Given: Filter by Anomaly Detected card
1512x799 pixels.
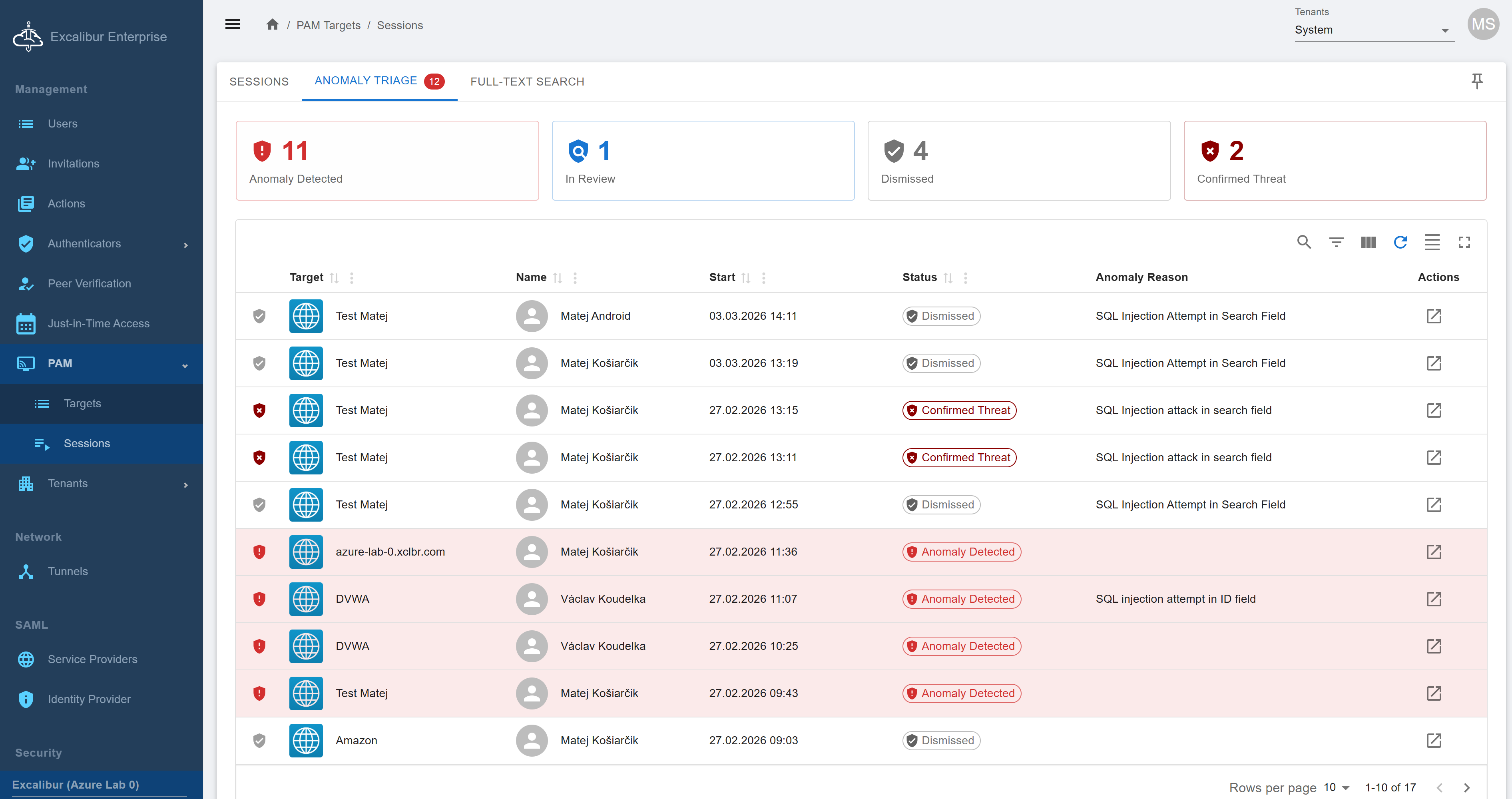Looking at the screenshot, I should pyautogui.click(x=387, y=161).
